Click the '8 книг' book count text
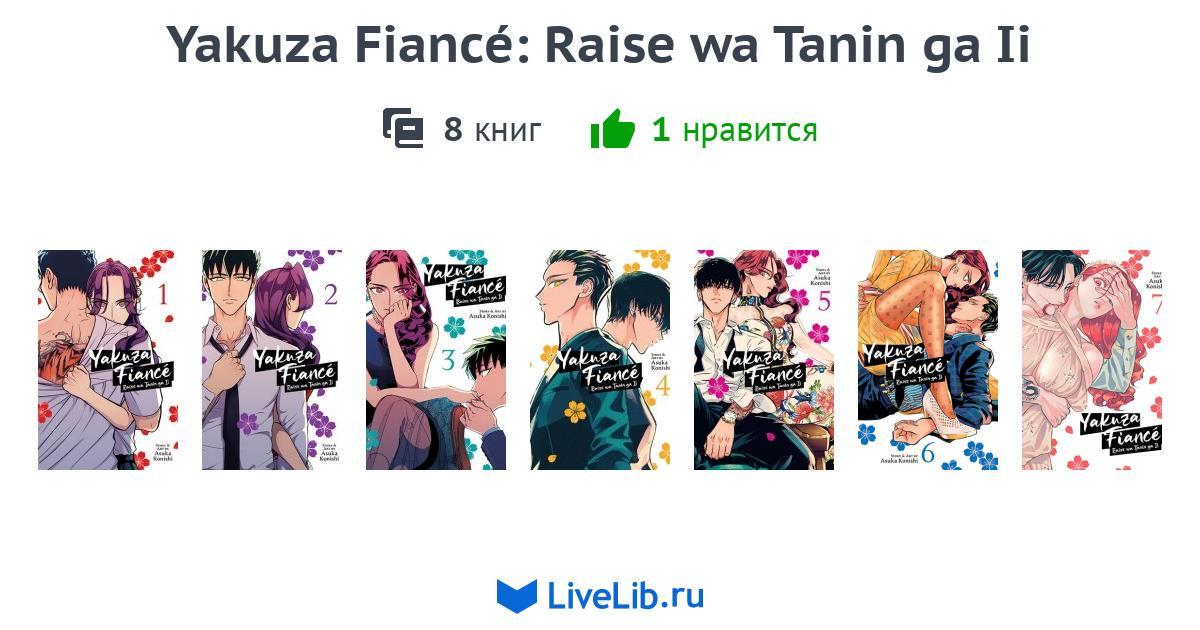Viewport: 1200px width, 630px height. coord(492,129)
